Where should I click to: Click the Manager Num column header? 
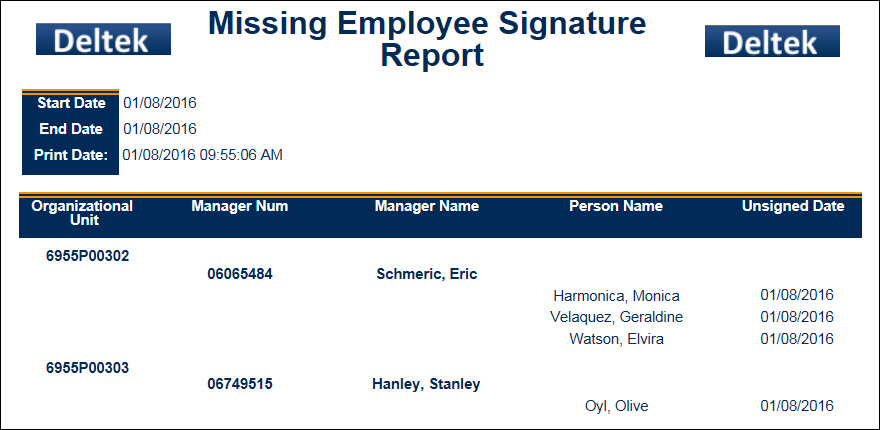point(240,207)
